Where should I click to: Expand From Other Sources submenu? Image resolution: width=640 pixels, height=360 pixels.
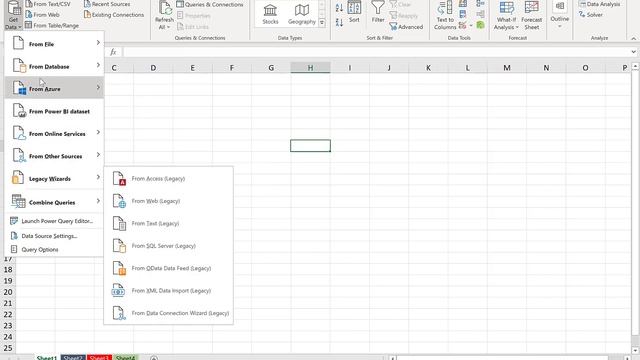54,156
